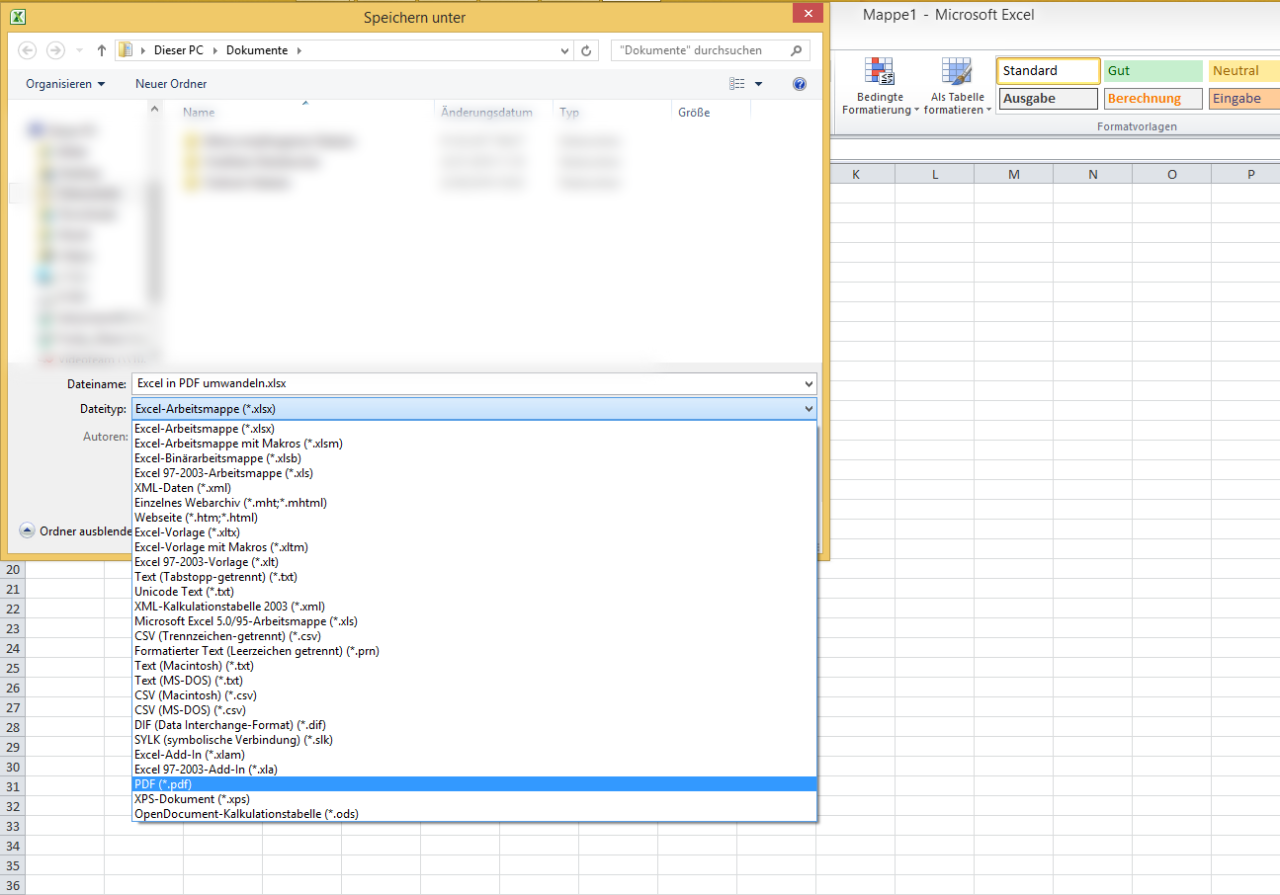This screenshot has width=1280, height=895.
Task: Select Excel 97-2003-Arbeitsmappe (*.xls)
Action: [x=475, y=473]
